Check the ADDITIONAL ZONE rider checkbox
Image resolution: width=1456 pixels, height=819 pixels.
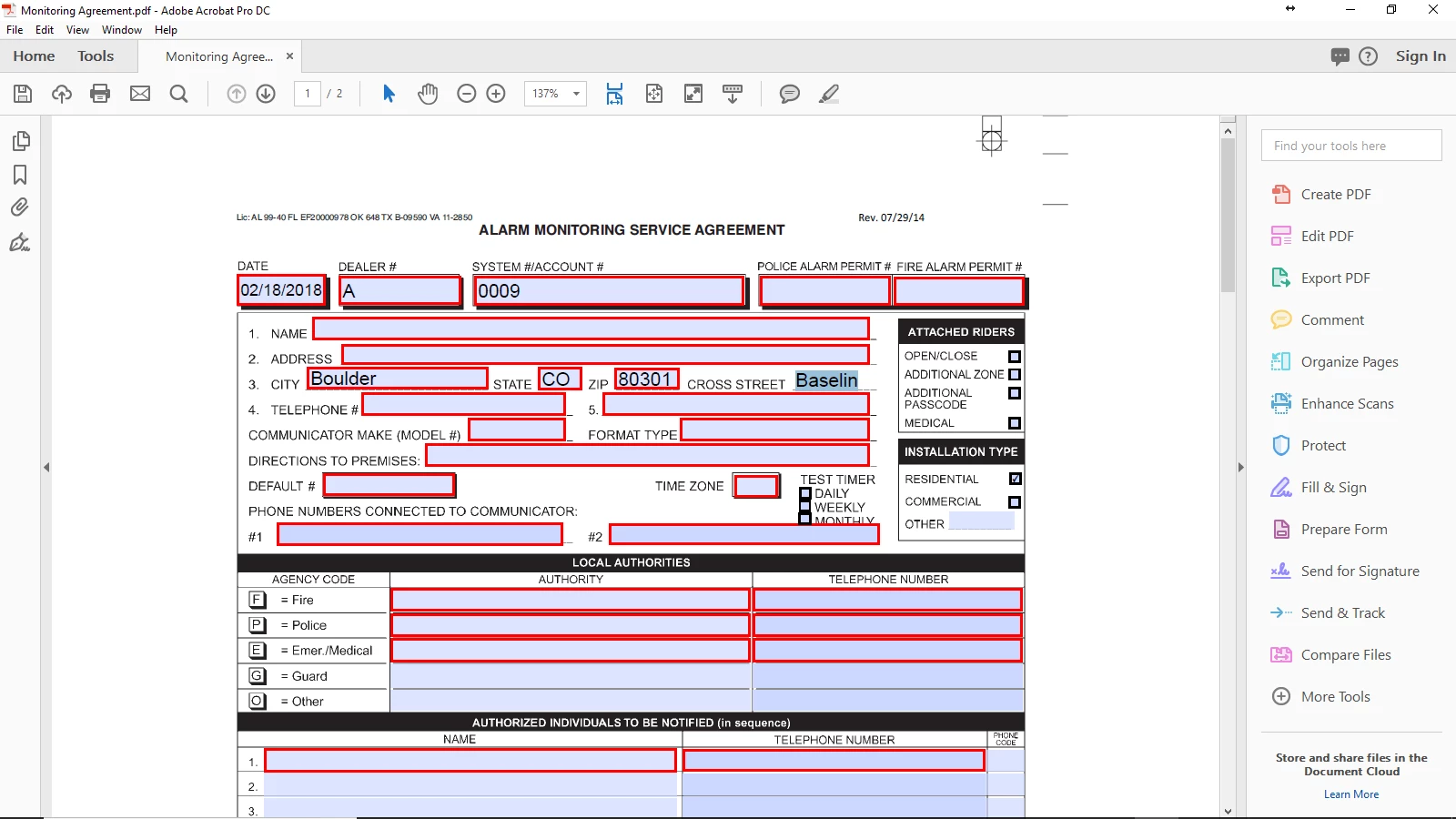click(1015, 375)
